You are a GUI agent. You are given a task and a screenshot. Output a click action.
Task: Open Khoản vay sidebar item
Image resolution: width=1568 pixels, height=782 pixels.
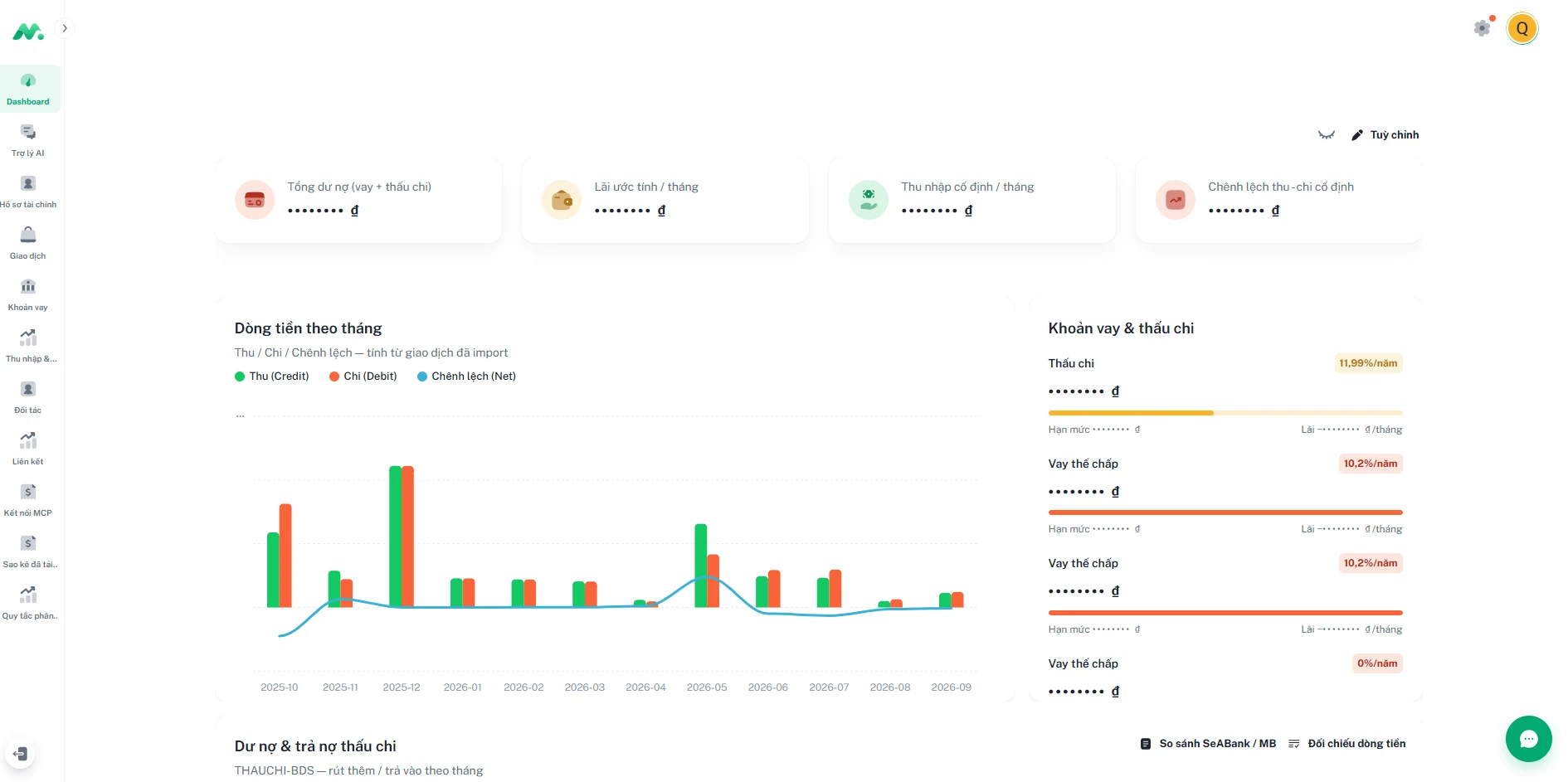point(28,294)
